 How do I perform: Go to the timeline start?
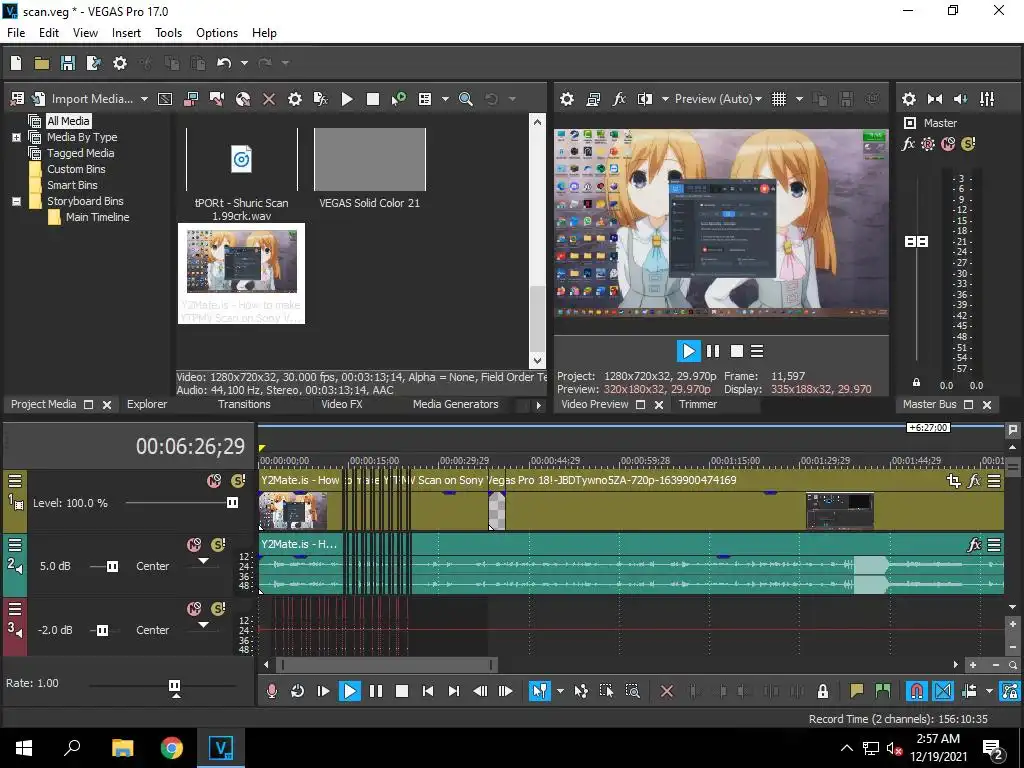[x=428, y=690]
